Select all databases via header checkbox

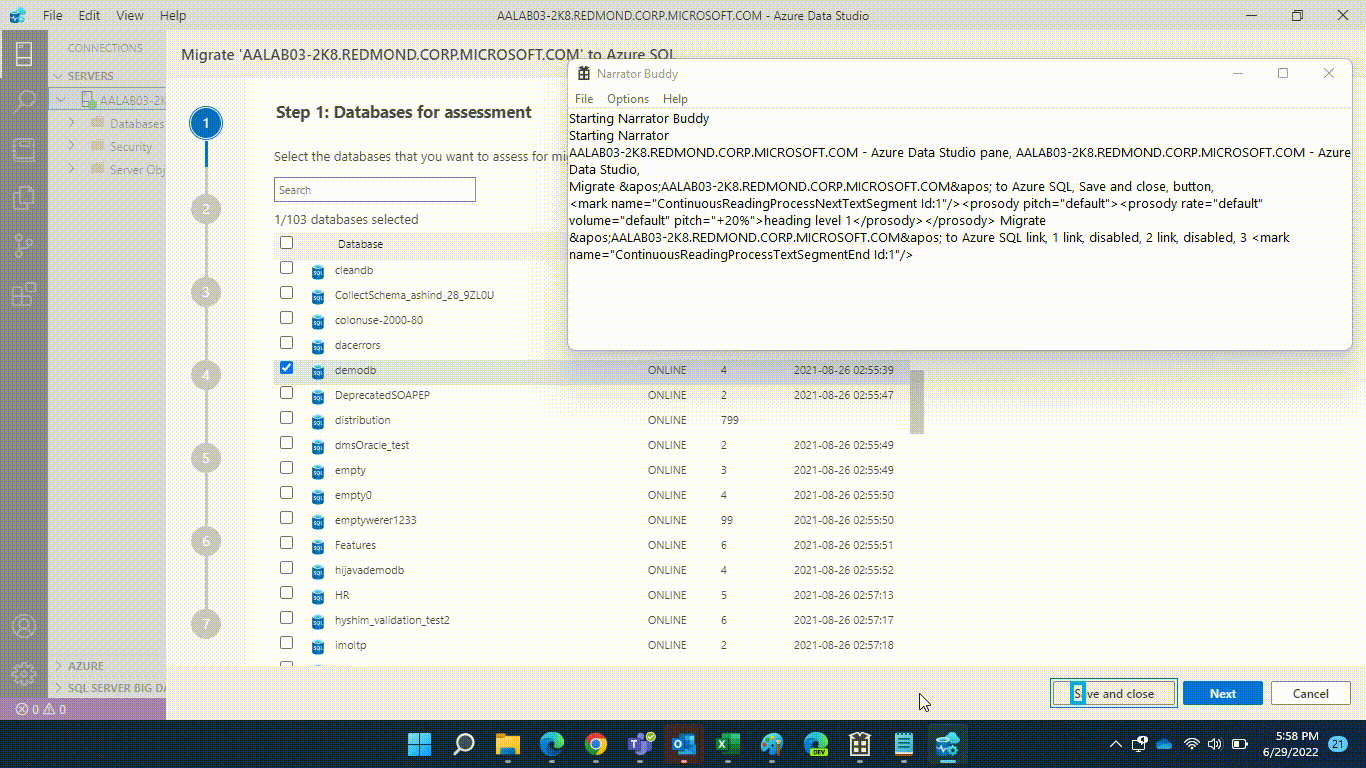tap(287, 242)
